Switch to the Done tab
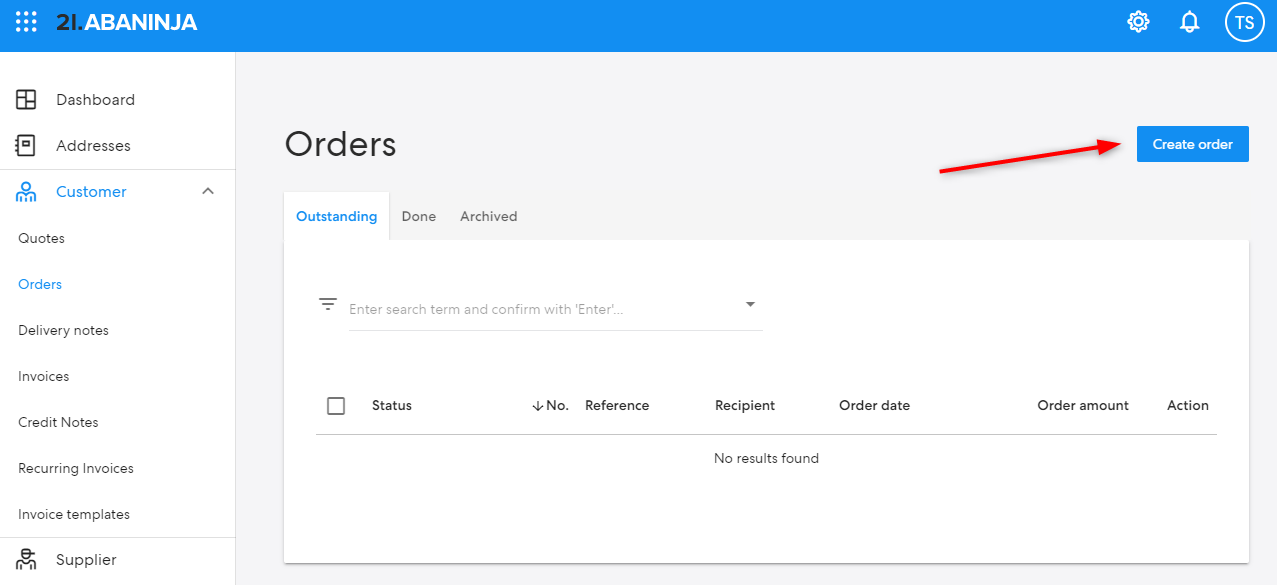 [x=419, y=216]
